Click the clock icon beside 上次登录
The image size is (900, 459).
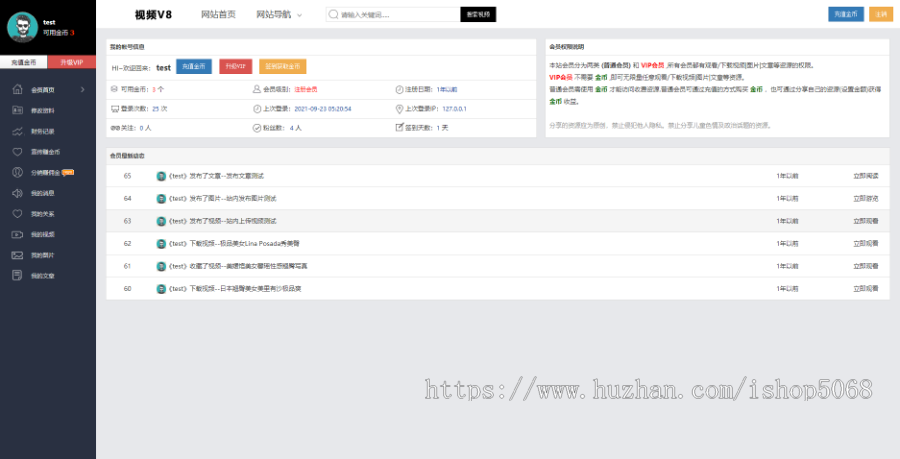(x=257, y=108)
